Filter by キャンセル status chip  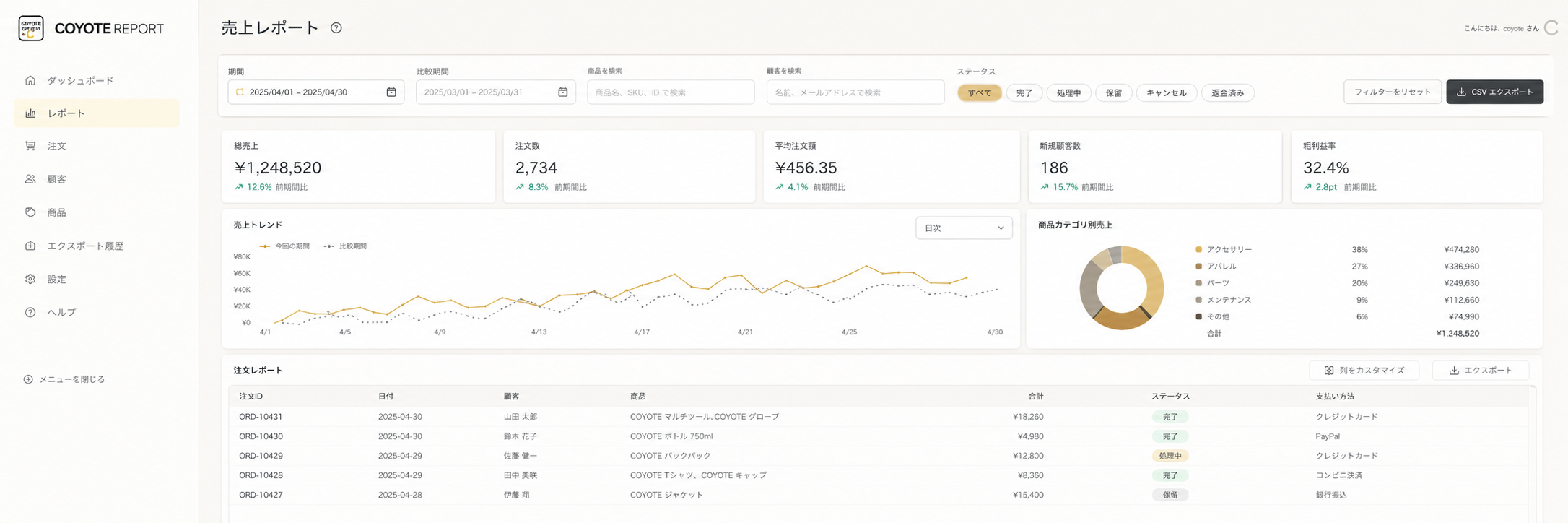[x=1167, y=92]
